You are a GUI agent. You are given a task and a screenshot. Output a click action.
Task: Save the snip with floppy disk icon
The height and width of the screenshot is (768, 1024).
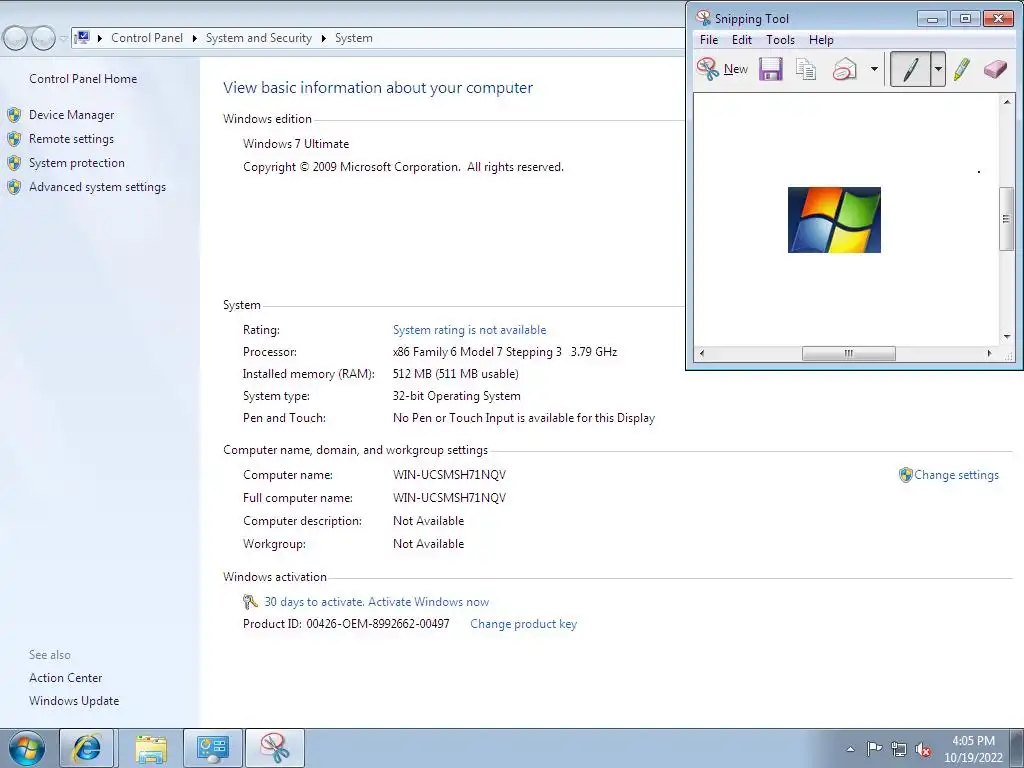771,69
